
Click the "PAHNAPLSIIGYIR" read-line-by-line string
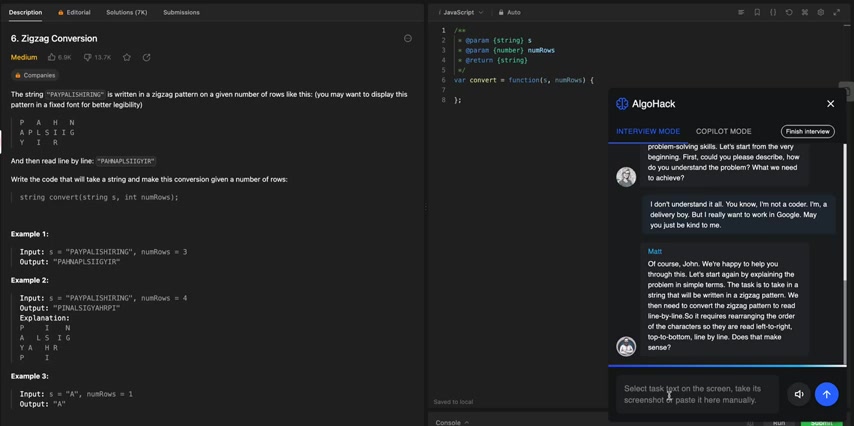pyautogui.click(x=126, y=161)
